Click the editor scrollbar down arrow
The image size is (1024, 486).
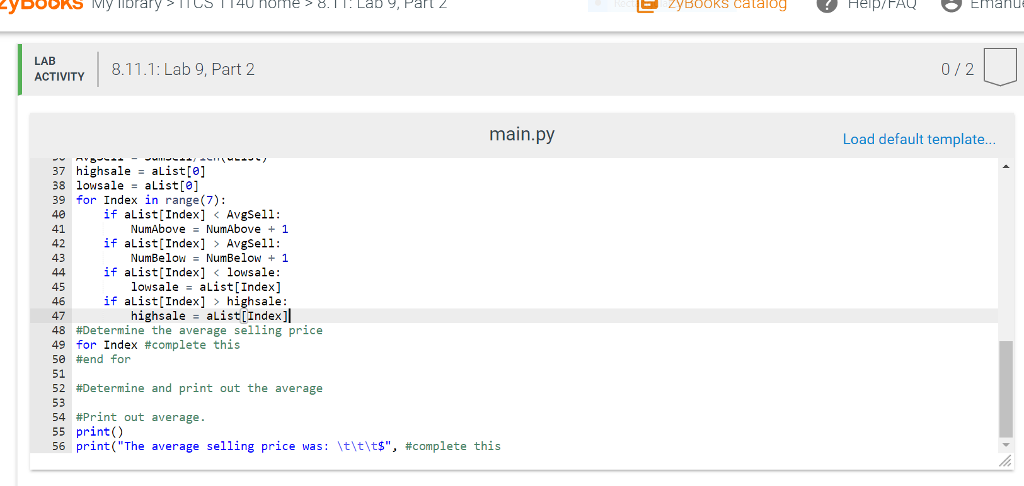1005,446
